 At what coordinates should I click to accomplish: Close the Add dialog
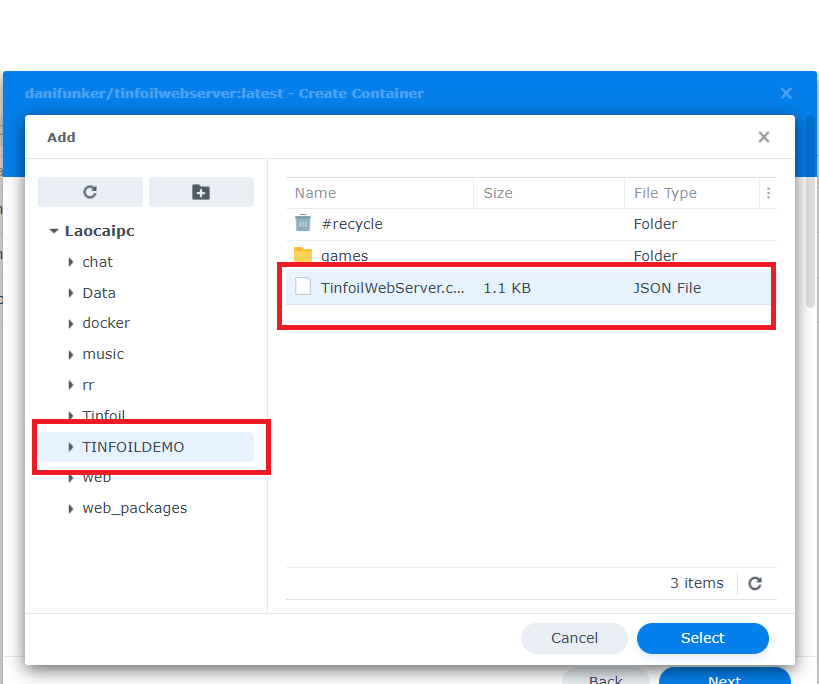(x=764, y=137)
